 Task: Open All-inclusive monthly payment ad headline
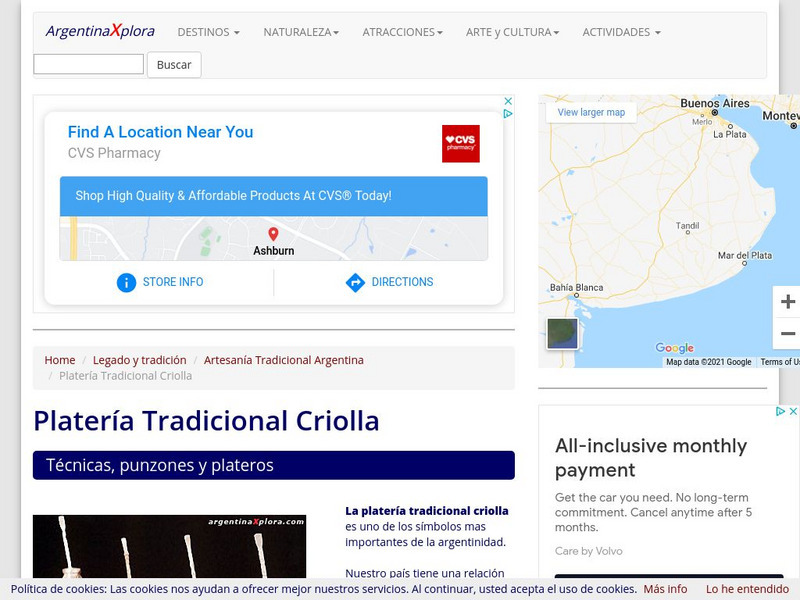click(x=651, y=458)
